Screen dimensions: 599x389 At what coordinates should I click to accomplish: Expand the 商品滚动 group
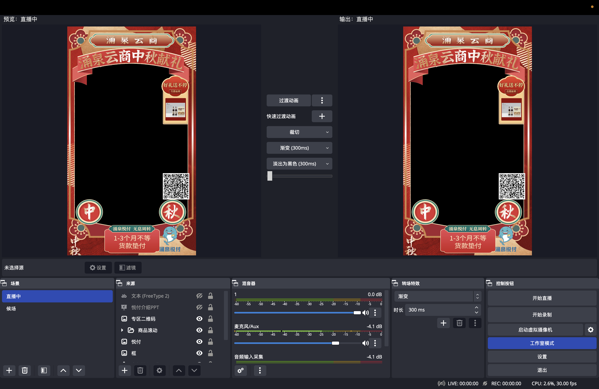coord(122,330)
